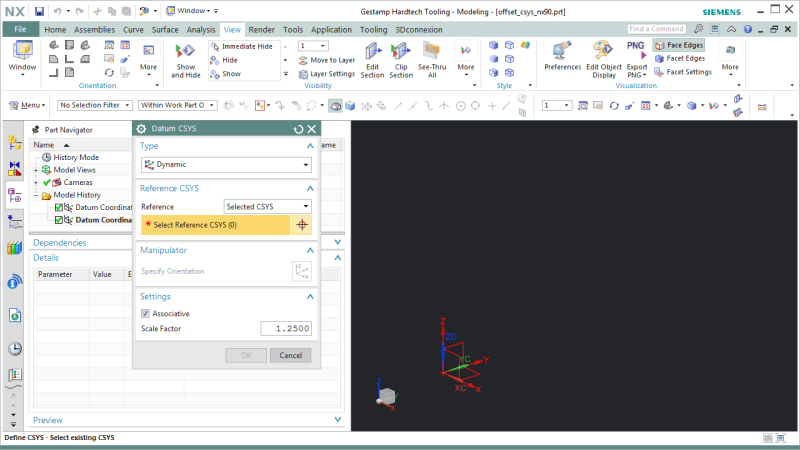Click Immediate Hide
This screenshot has height=450, width=800.
tap(242, 46)
